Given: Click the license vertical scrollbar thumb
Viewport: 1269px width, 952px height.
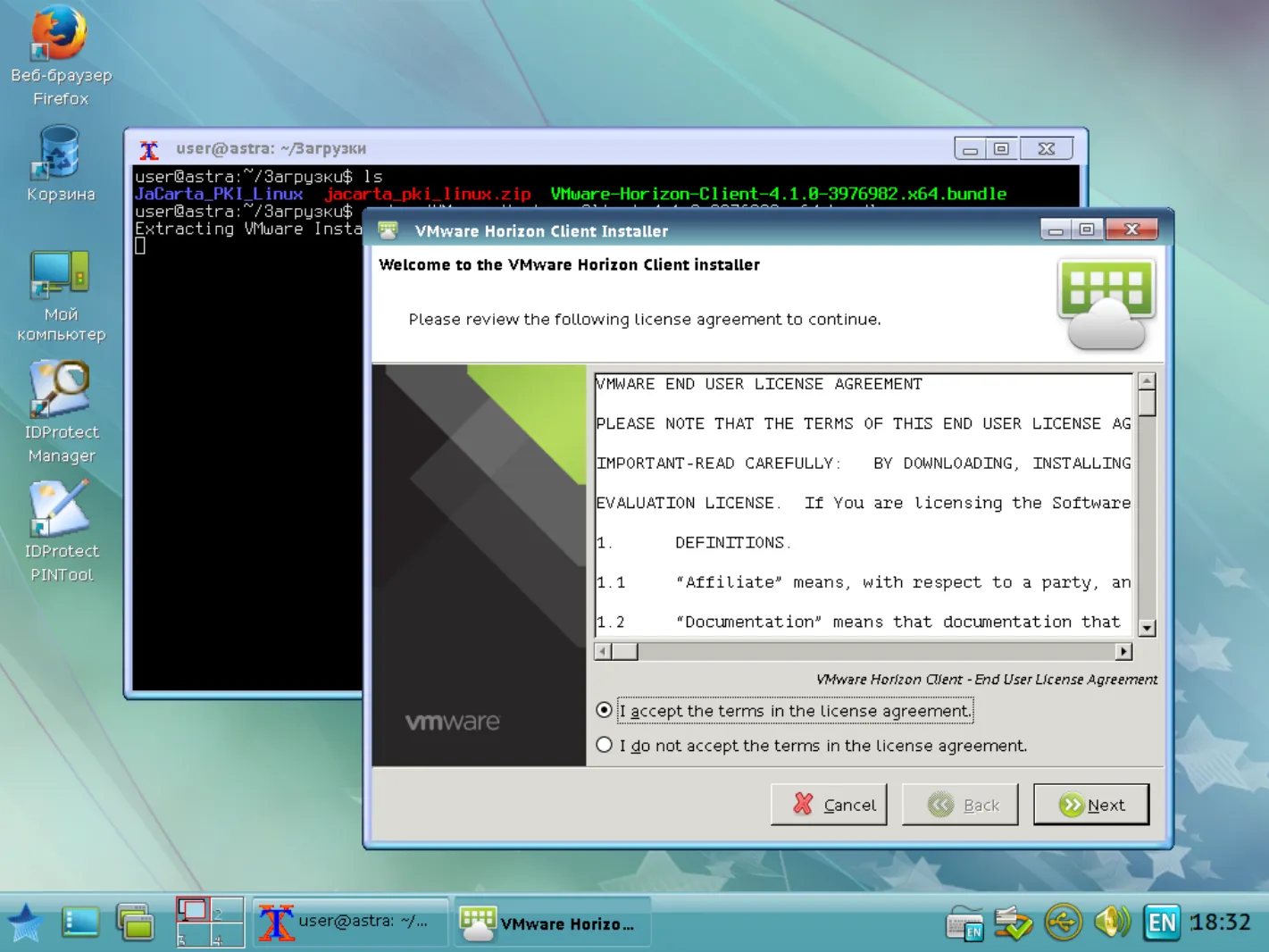Looking at the screenshot, I should click(x=1148, y=404).
